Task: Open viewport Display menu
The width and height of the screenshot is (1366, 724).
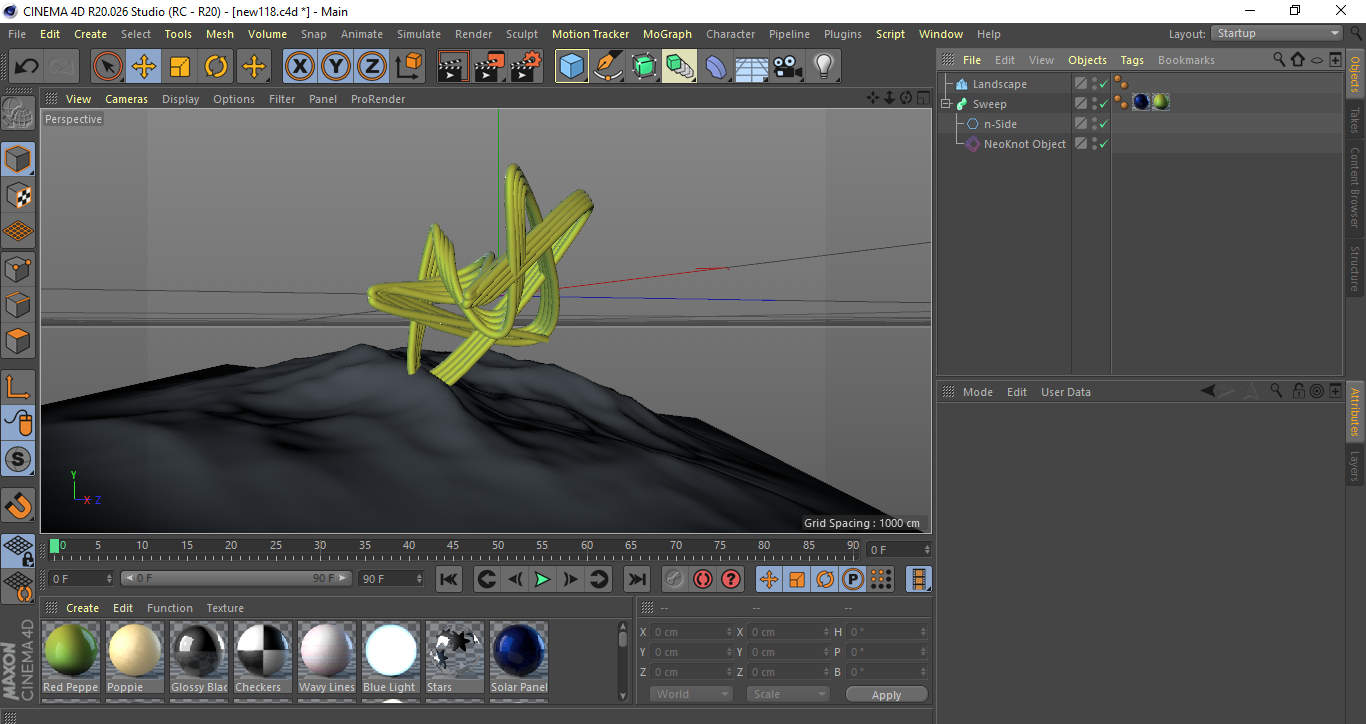Action: (180, 99)
